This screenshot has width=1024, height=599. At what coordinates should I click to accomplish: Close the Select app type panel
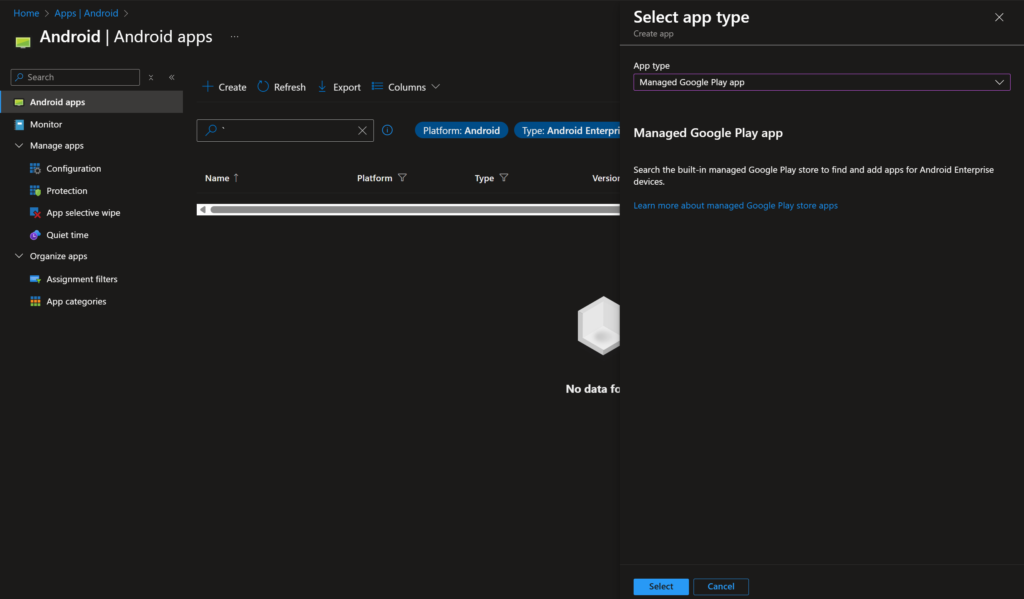pyautogui.click(x=999, y=18)
